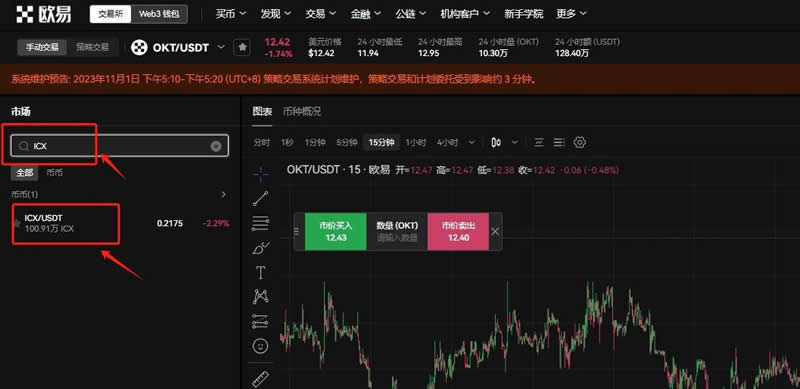Select the 1 second interval

(287, 142)
